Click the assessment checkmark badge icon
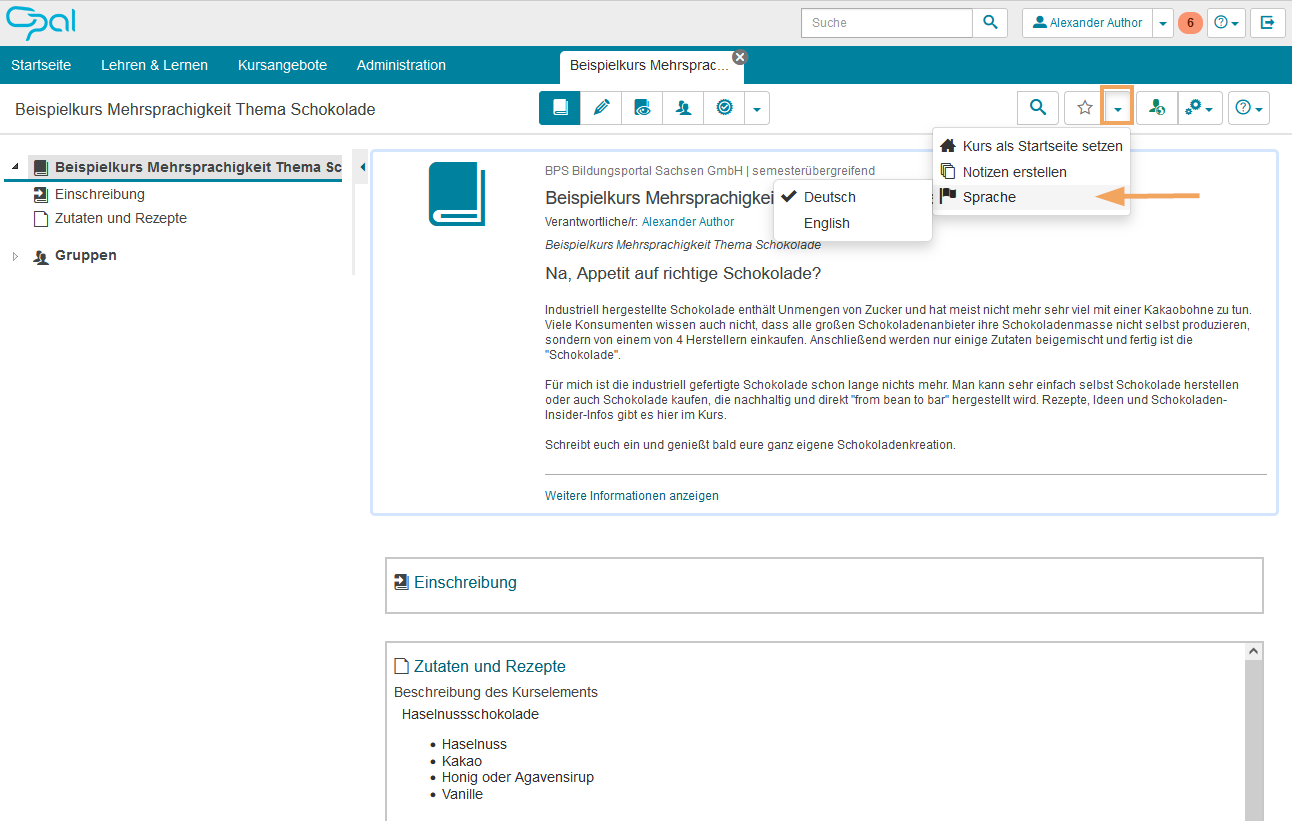The width and height of the screenshot is (1292, 821). (x=724, y=108)
